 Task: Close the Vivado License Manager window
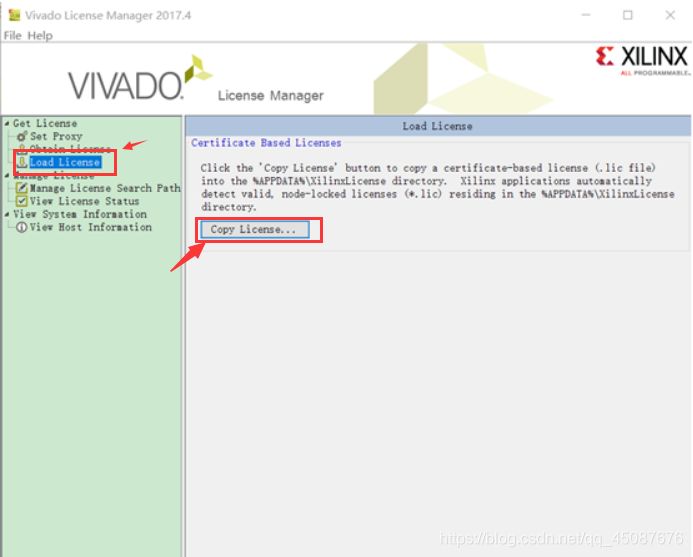[x=670, y=15]
